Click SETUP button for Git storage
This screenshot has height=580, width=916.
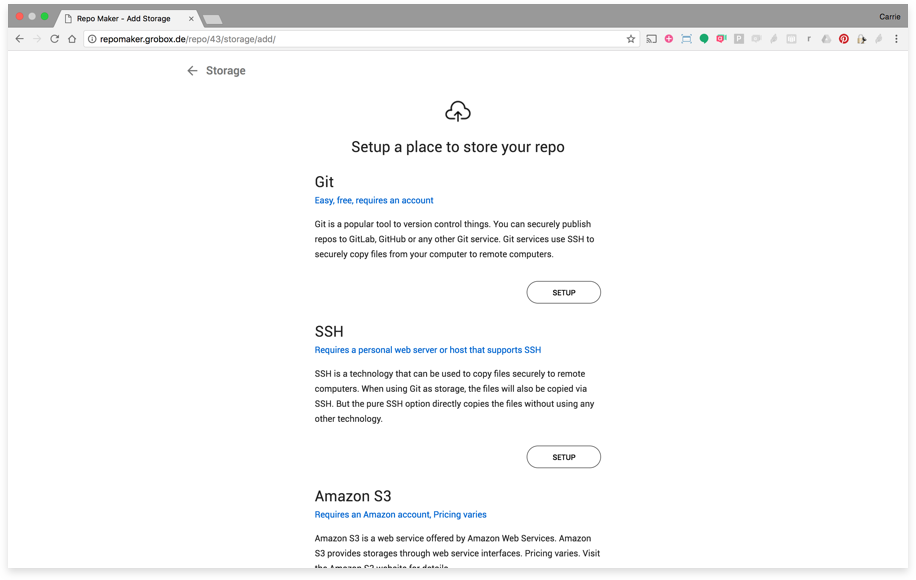pos(563,292)
